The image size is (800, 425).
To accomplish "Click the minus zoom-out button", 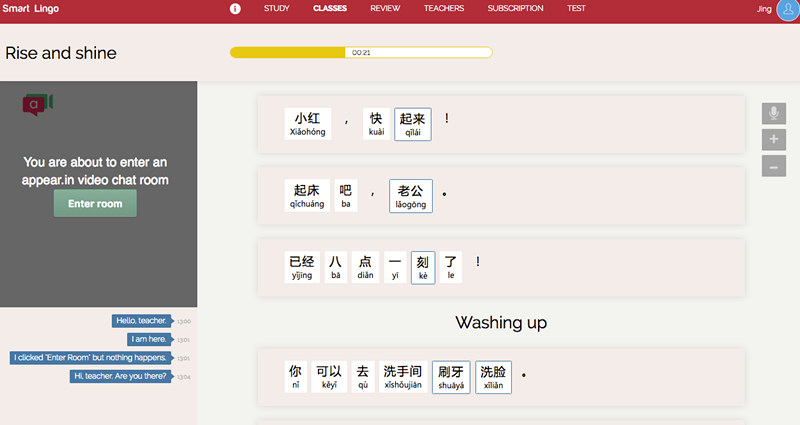I will [773, 166].
